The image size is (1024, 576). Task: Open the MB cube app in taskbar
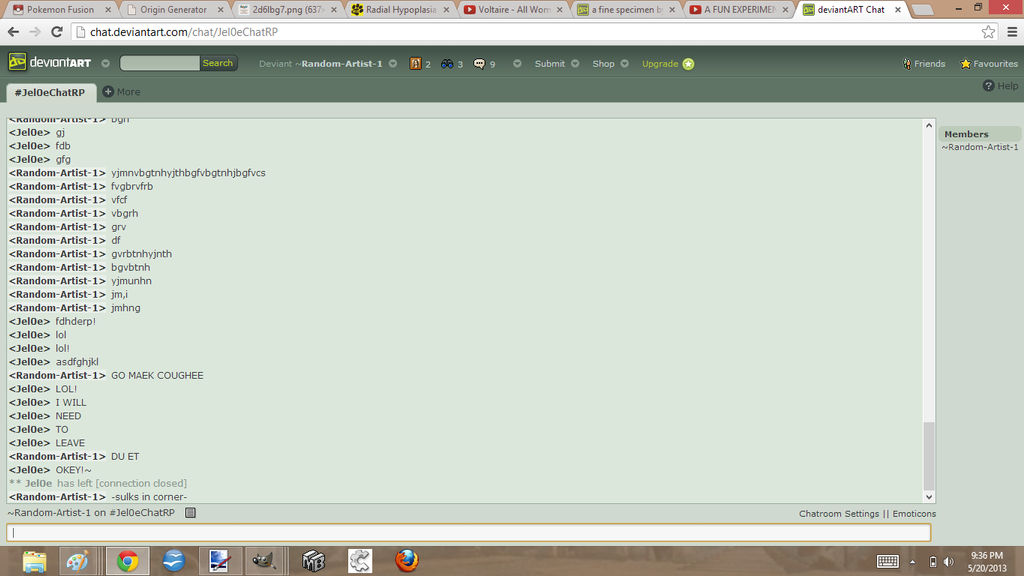click(x=313, y=561)
